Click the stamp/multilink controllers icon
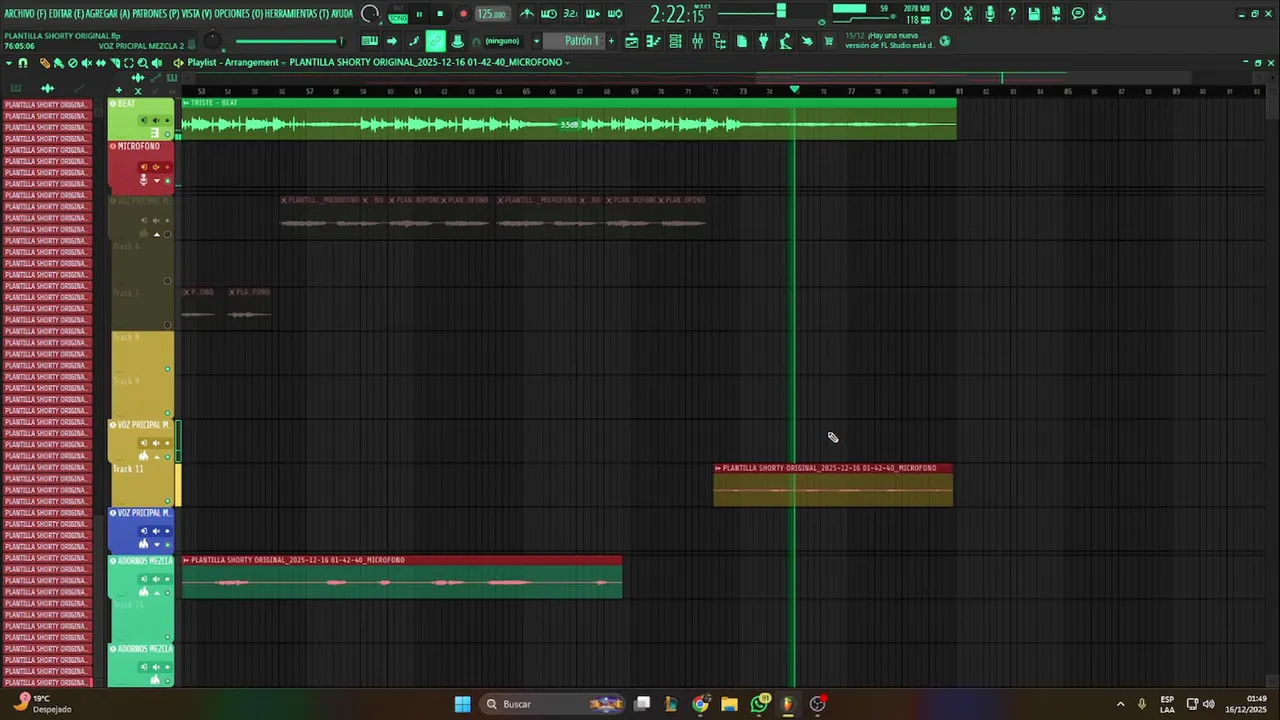Viewport: 1280px width, 720px height. click(x=457, y=41)
